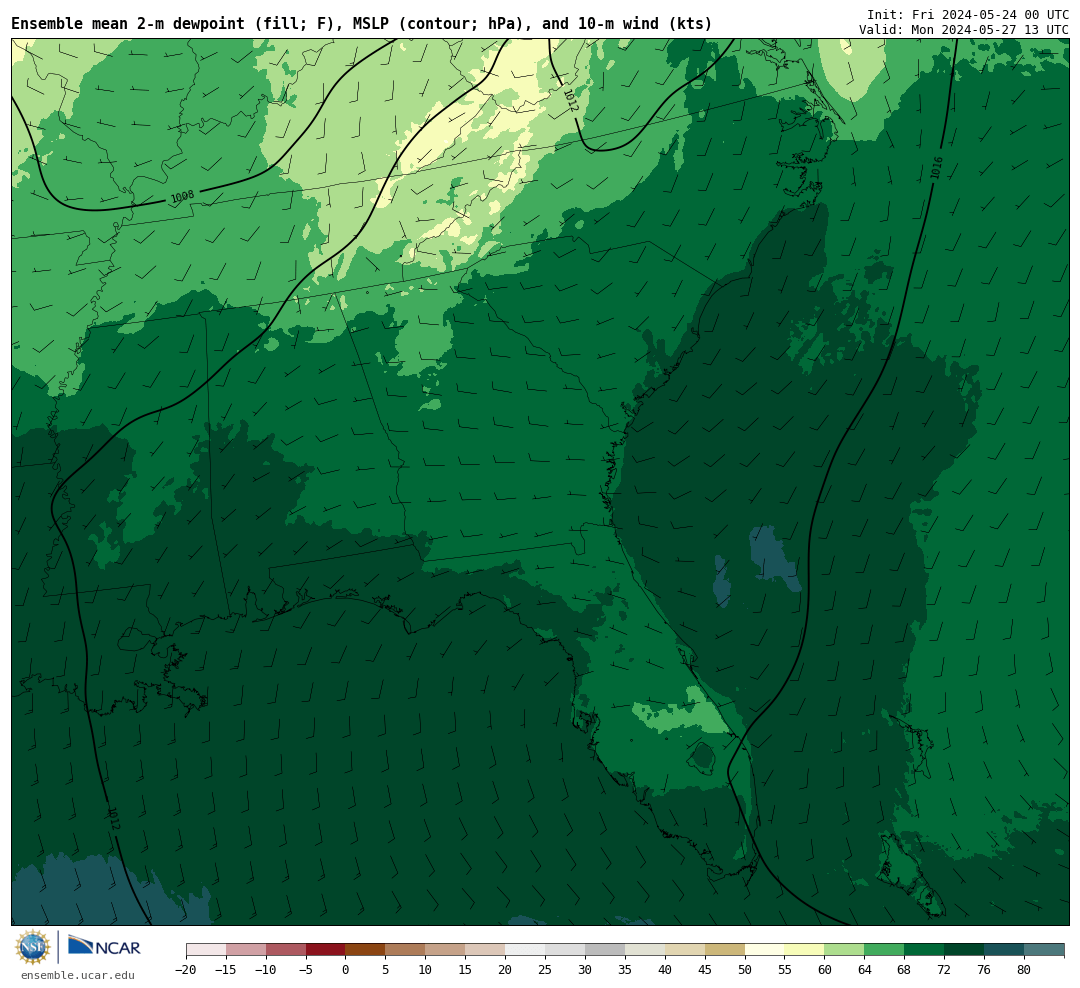Pick the brown 0 to 5 colorbar swatch
The width and height of the screenshot is (1080, 988).
pos(366,950)
